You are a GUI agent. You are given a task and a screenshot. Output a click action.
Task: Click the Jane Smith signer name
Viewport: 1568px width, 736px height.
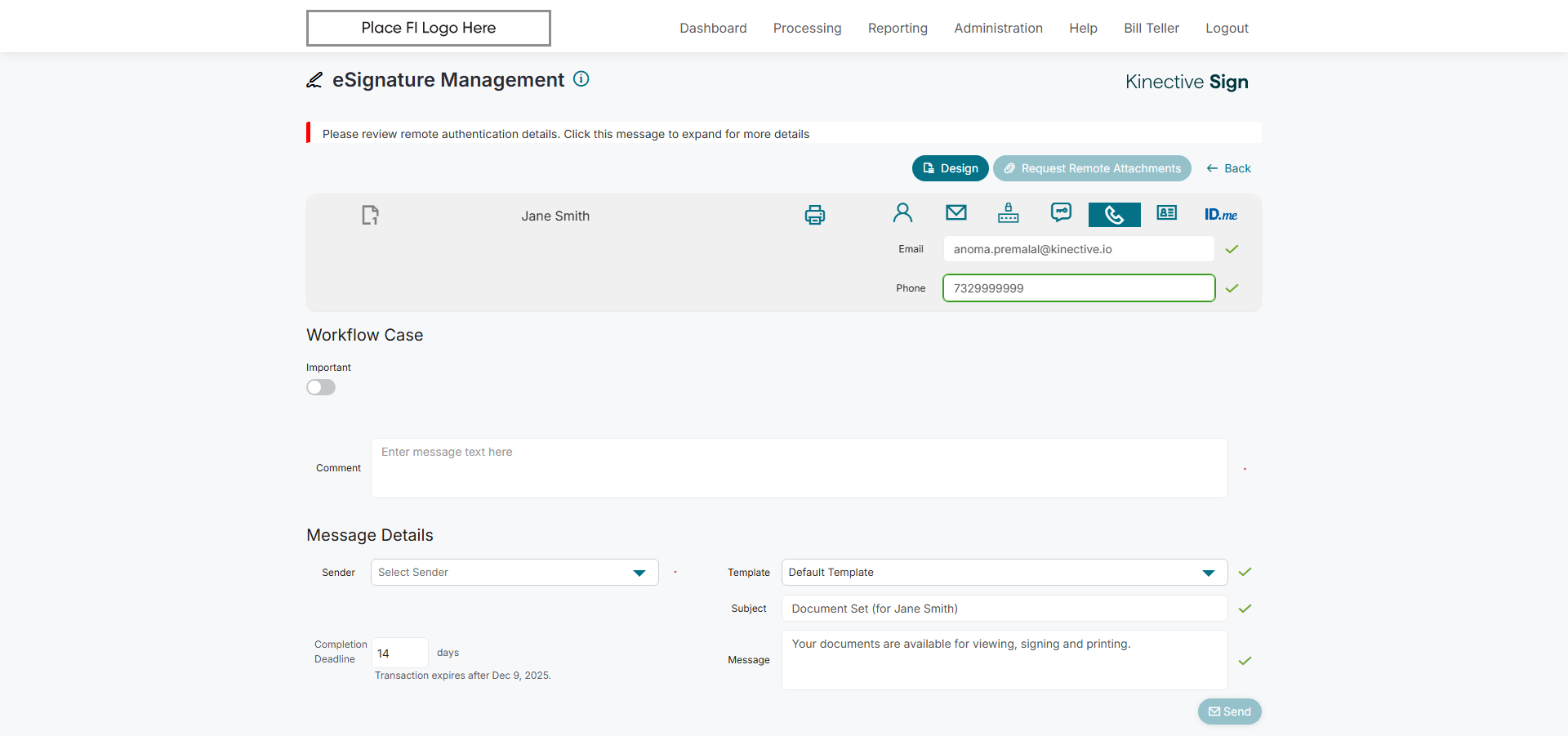coord(555,216)
